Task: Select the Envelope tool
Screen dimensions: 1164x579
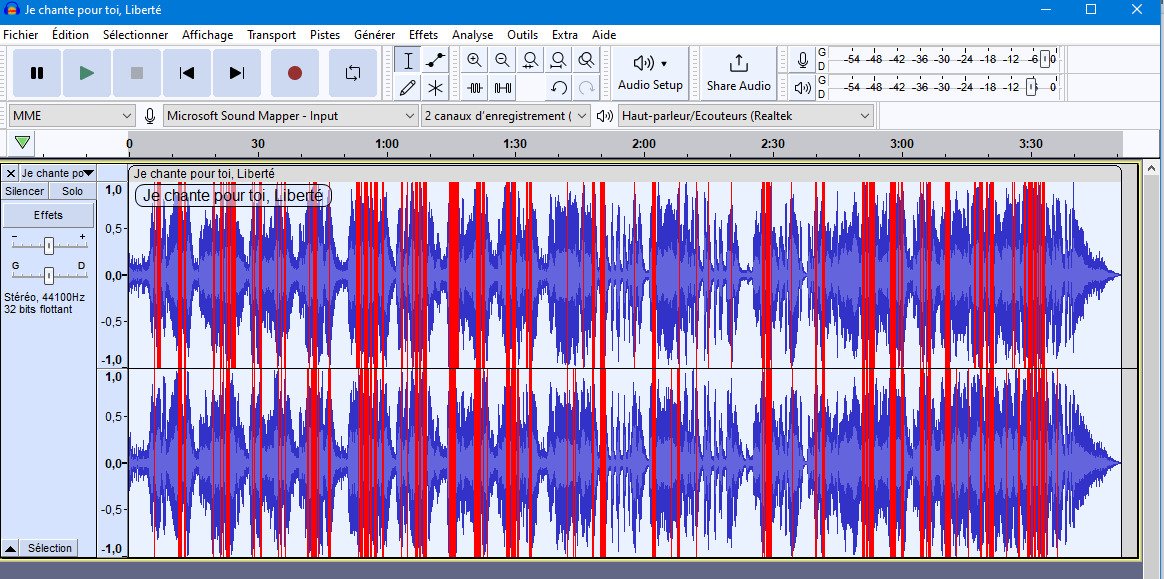Action: click(435, 60)
